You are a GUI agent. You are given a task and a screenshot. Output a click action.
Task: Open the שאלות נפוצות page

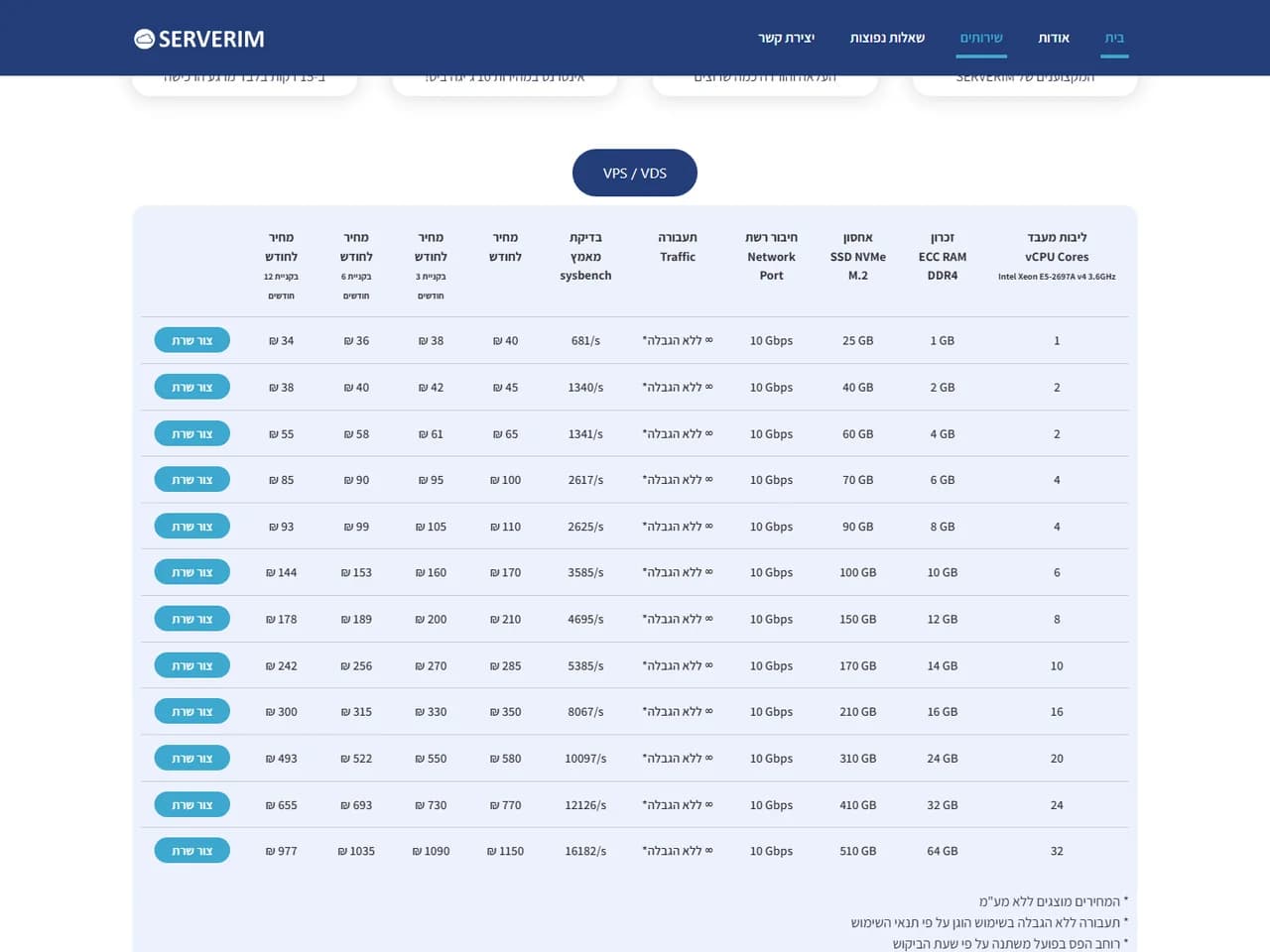point(887,38)
